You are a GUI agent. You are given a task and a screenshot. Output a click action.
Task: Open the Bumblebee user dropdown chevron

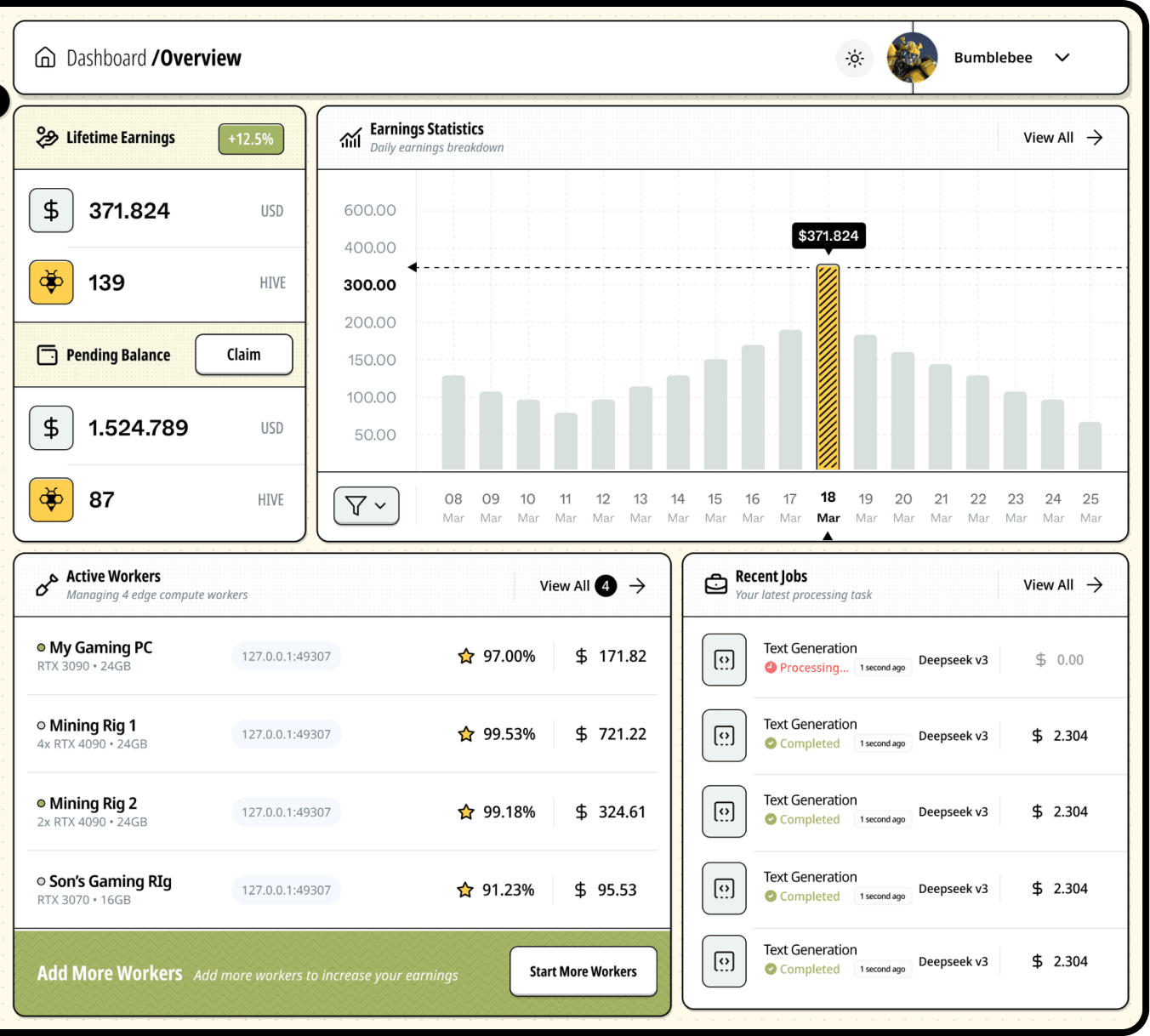coord(1062,58)
